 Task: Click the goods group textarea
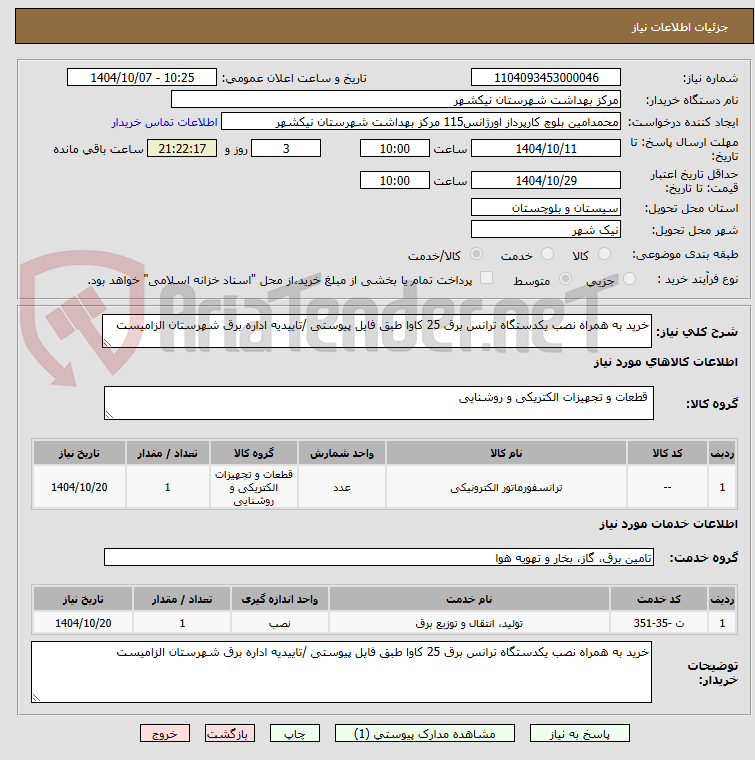pyautogui.click(x=379, y=403)
